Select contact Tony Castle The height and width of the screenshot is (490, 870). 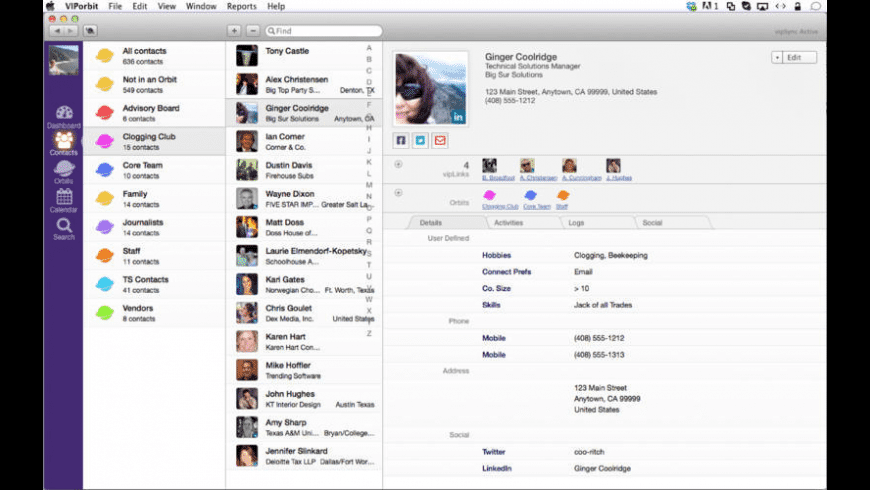(304, 55)
